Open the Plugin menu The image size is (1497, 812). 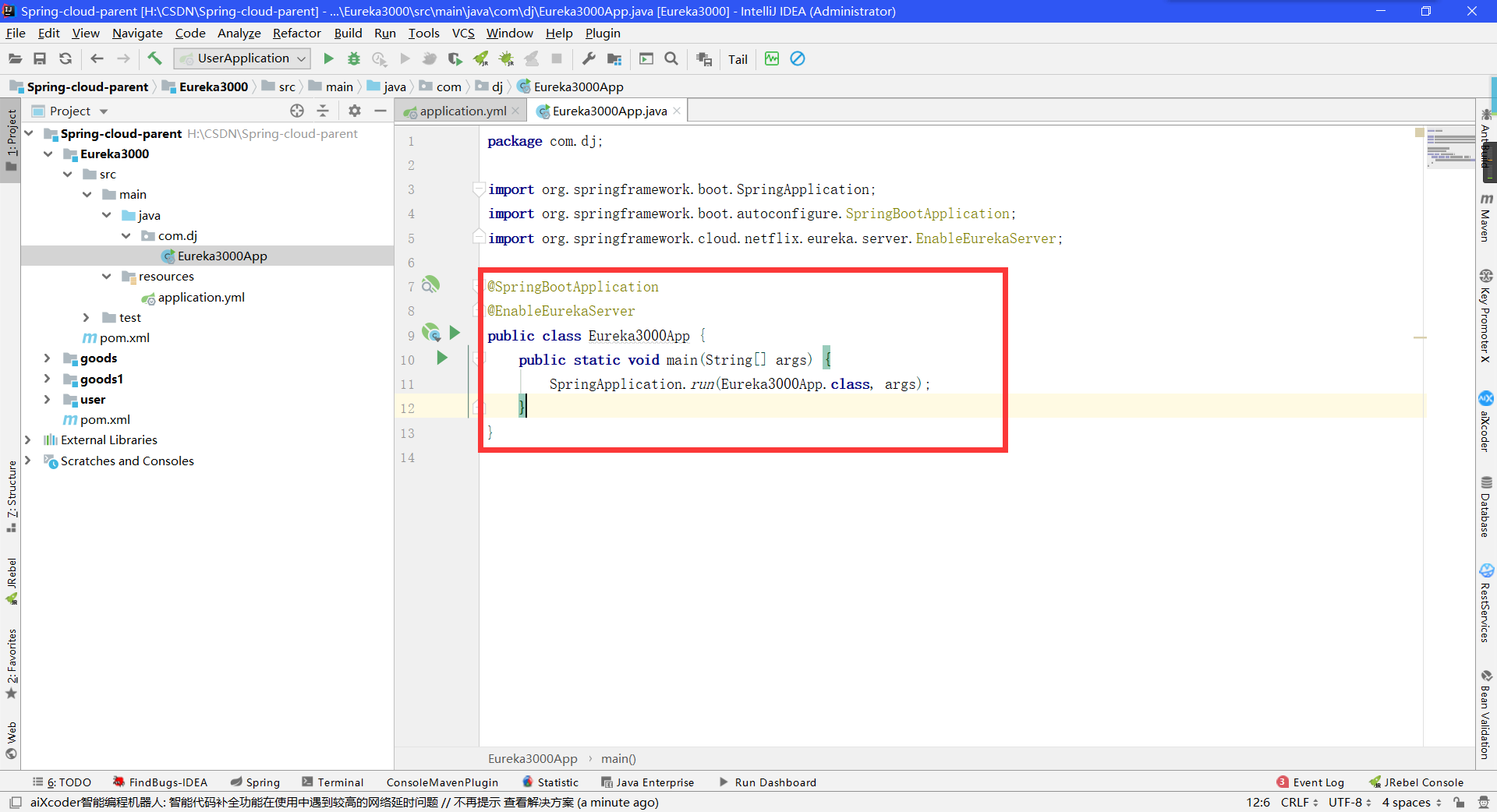pos(603,33)
